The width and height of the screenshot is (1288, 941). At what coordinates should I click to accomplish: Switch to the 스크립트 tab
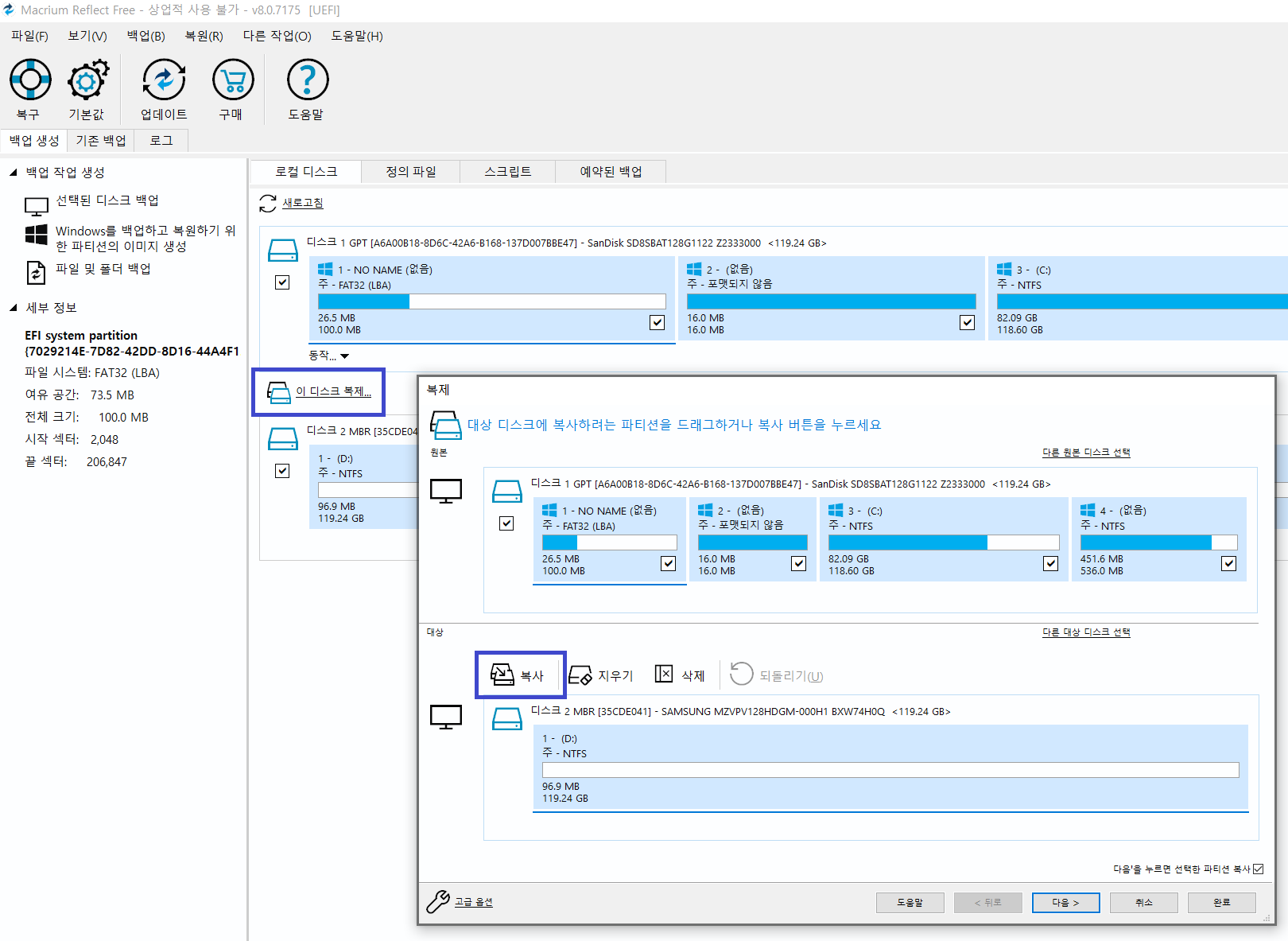pos(508,172)
